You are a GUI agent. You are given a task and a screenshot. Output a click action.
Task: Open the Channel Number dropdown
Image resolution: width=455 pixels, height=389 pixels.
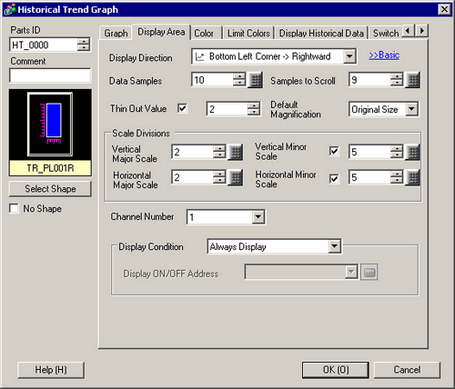pyautogui.click(x=258, y=217)
